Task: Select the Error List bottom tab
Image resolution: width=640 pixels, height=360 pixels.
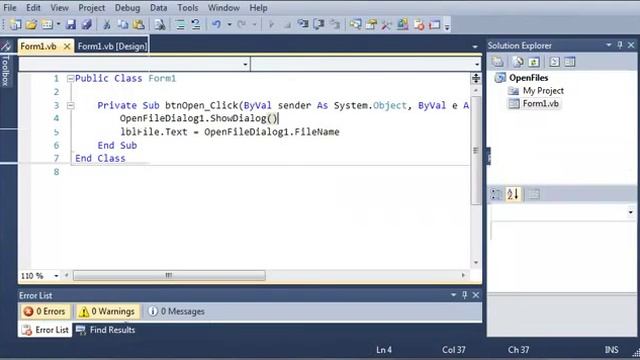Action: point(45,330)
